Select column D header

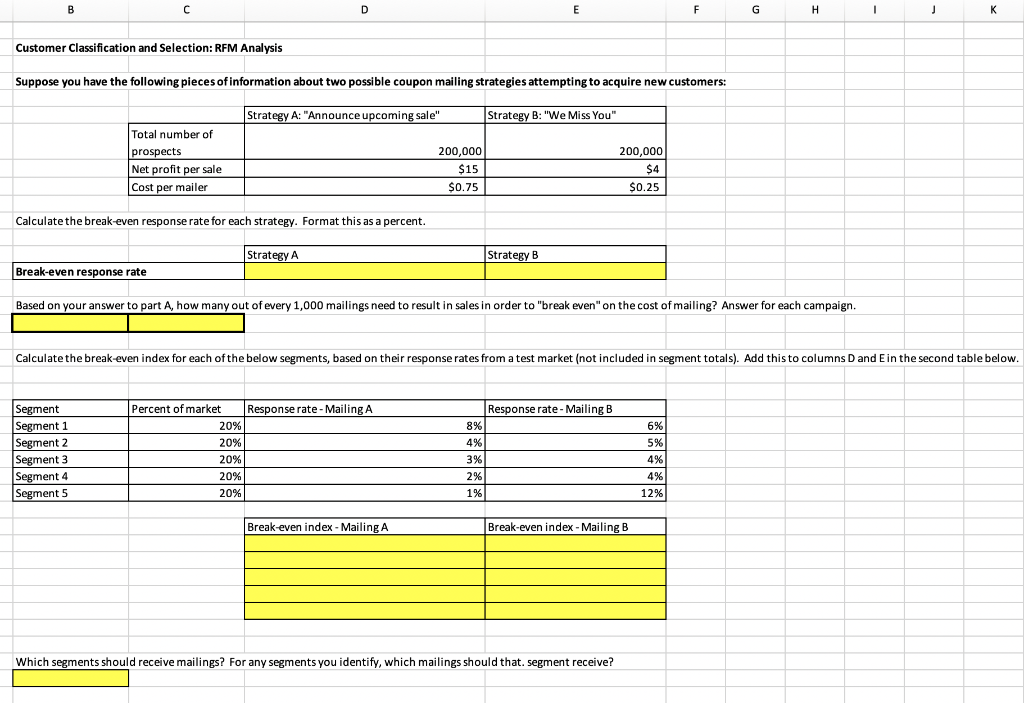[364, 10]
